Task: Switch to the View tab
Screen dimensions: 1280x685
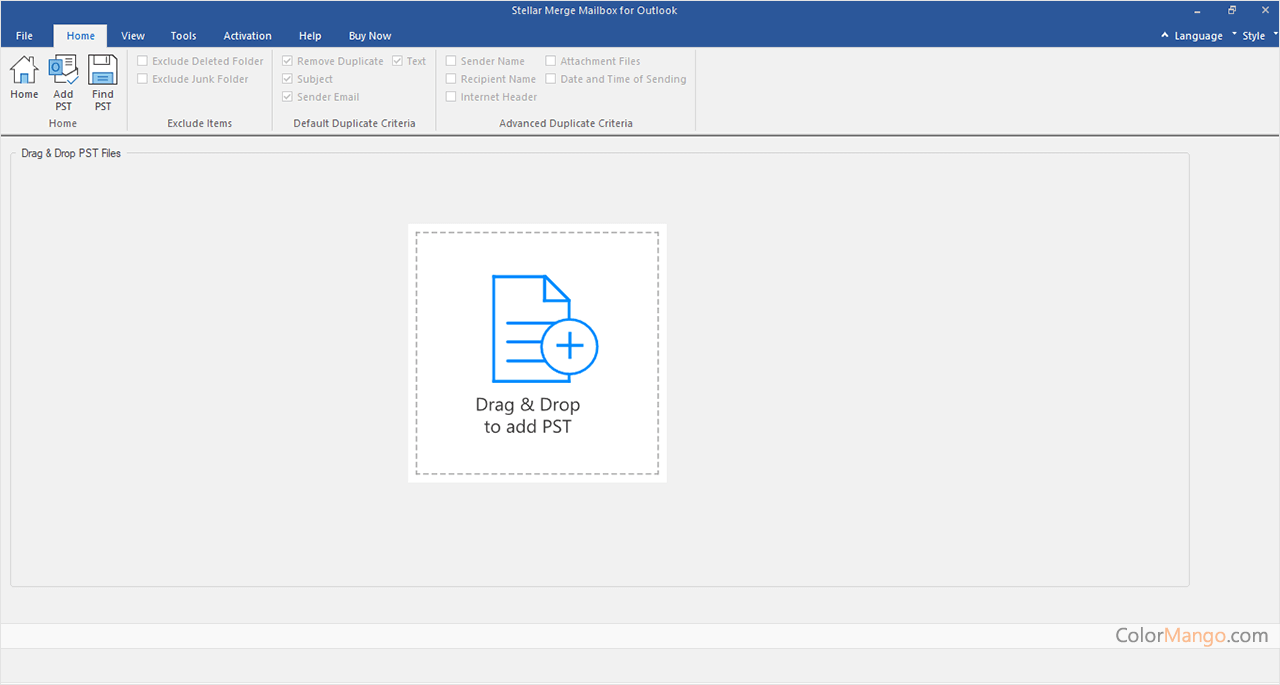Action: (x=133, y=36)
